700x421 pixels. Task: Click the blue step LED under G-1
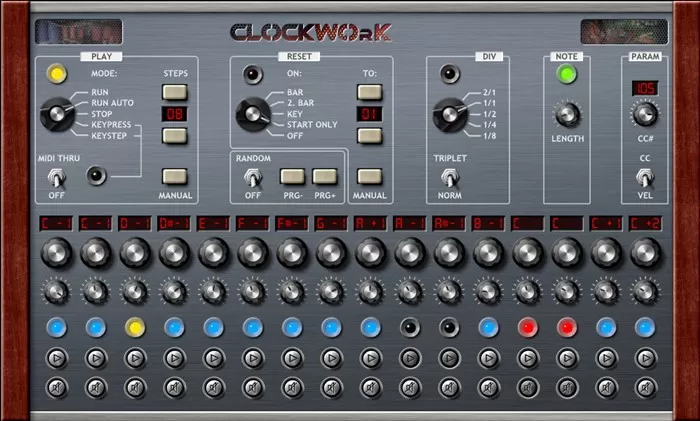coord(332,328)
